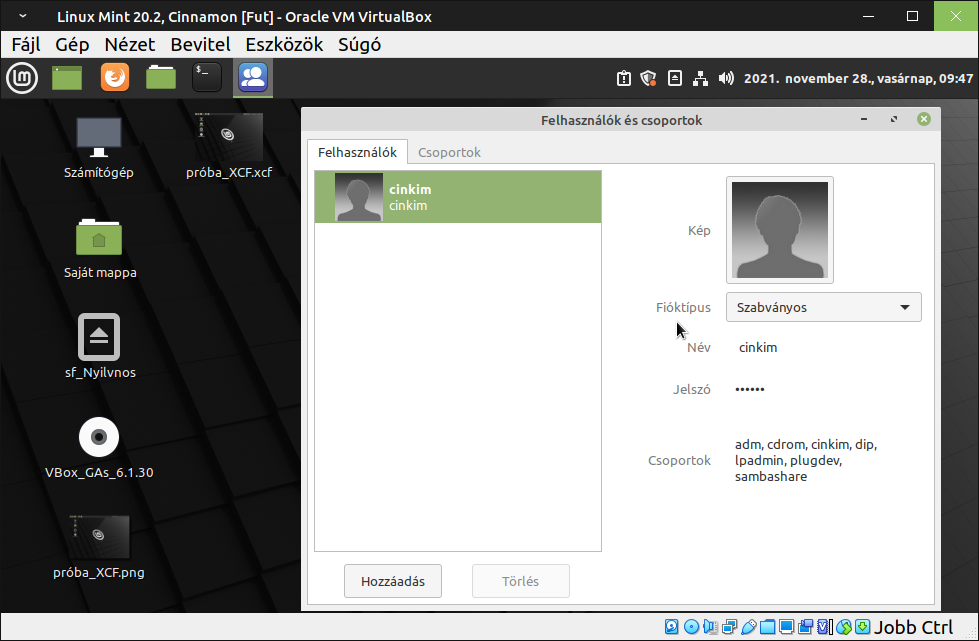979x641 pixels.
Task: Open the Nézet menu
Action: pos(130,45)
